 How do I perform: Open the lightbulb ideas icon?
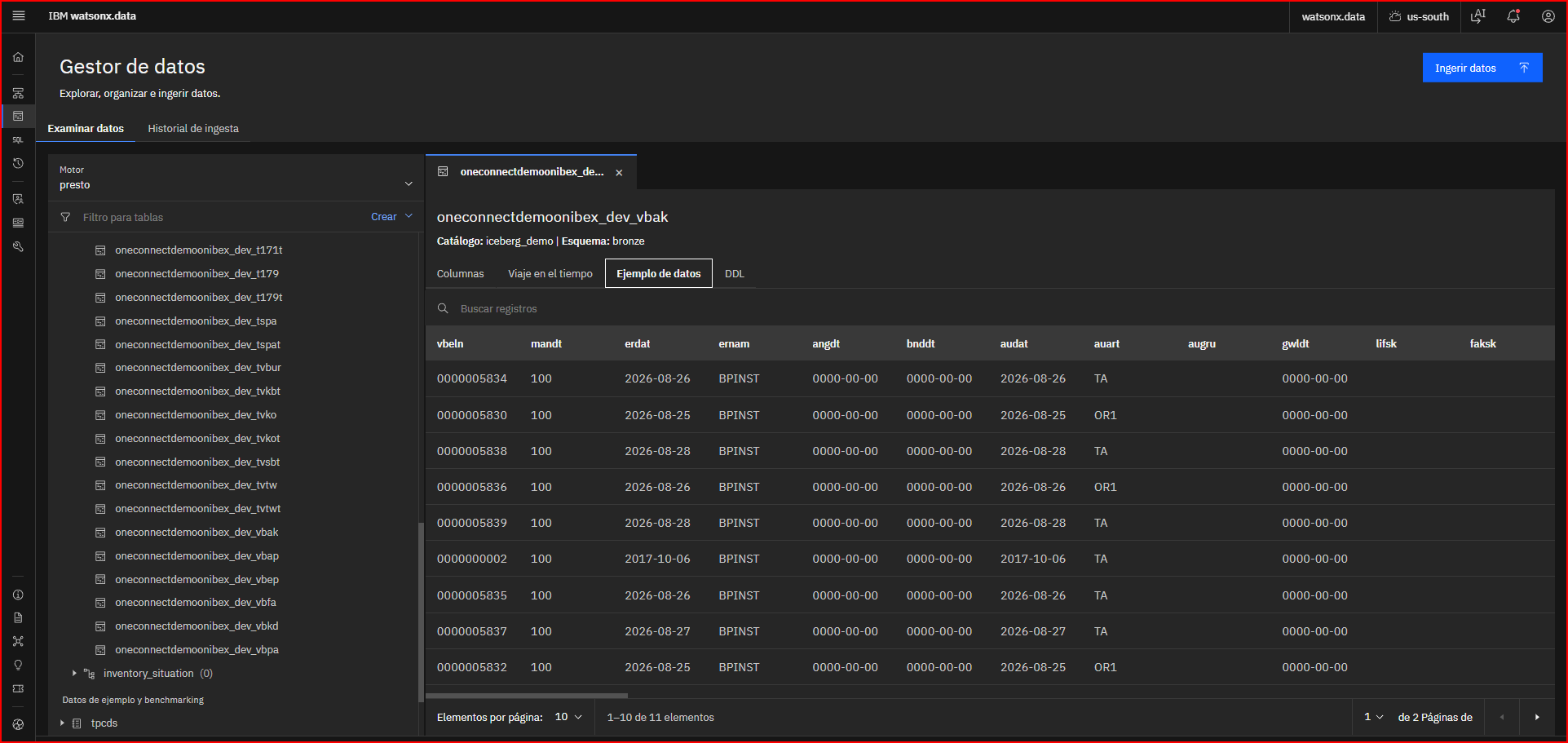pyautogui.click(x=18, y=665)
